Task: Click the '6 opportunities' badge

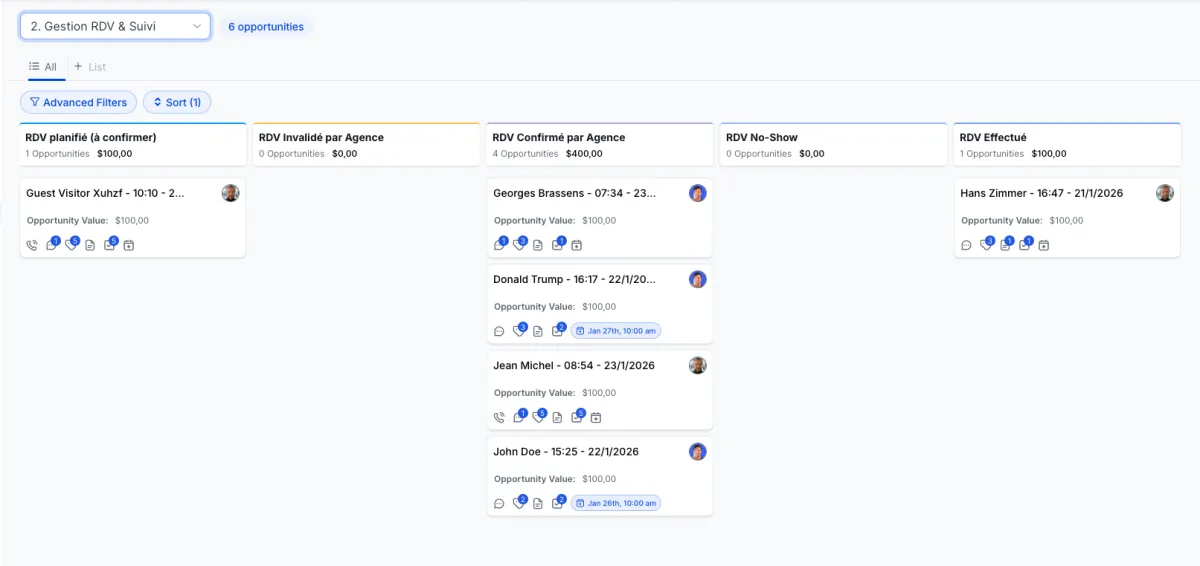Action: pyautogui.click(x=266, y=27)
